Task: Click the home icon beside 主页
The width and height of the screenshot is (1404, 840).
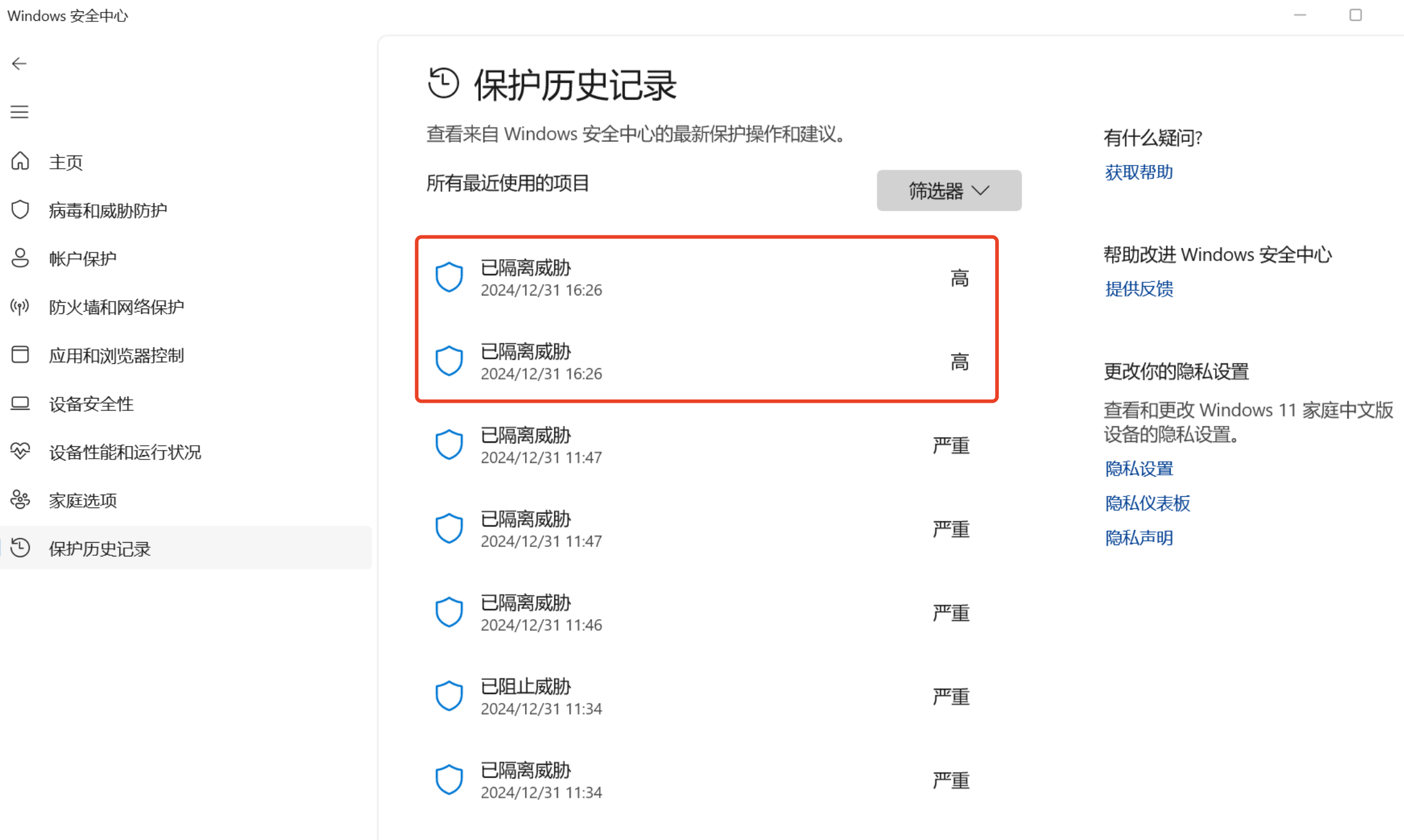Action: click(20, 161)
